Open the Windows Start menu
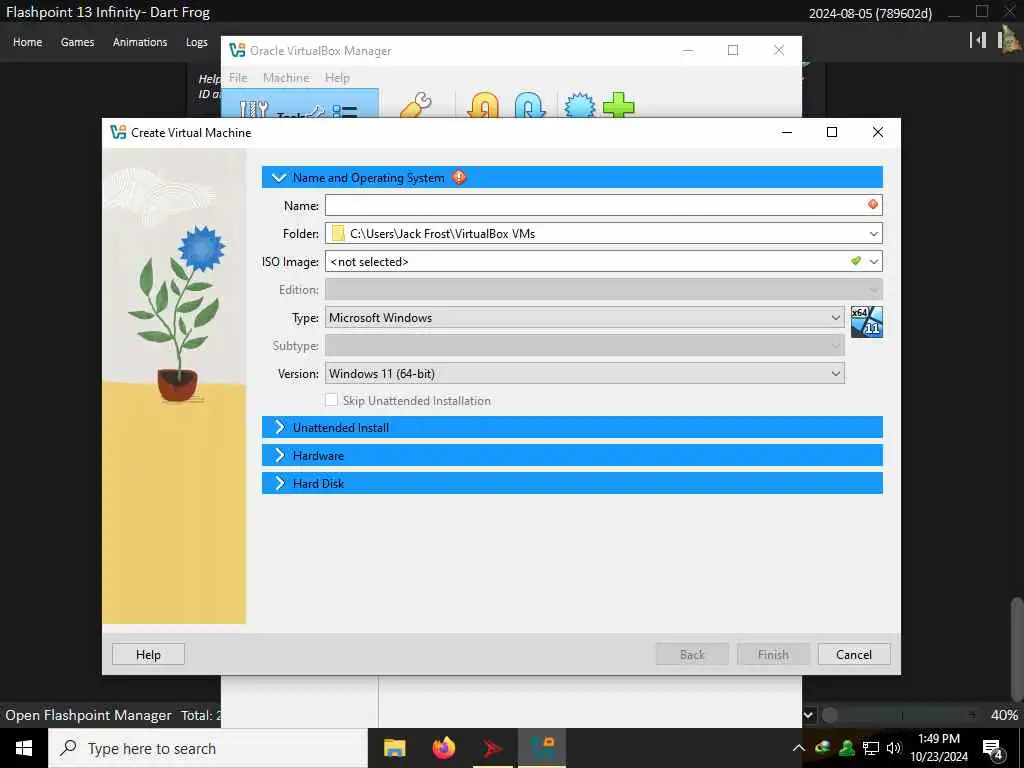This screenshot has height=768, width=1024. coord(24,748)
